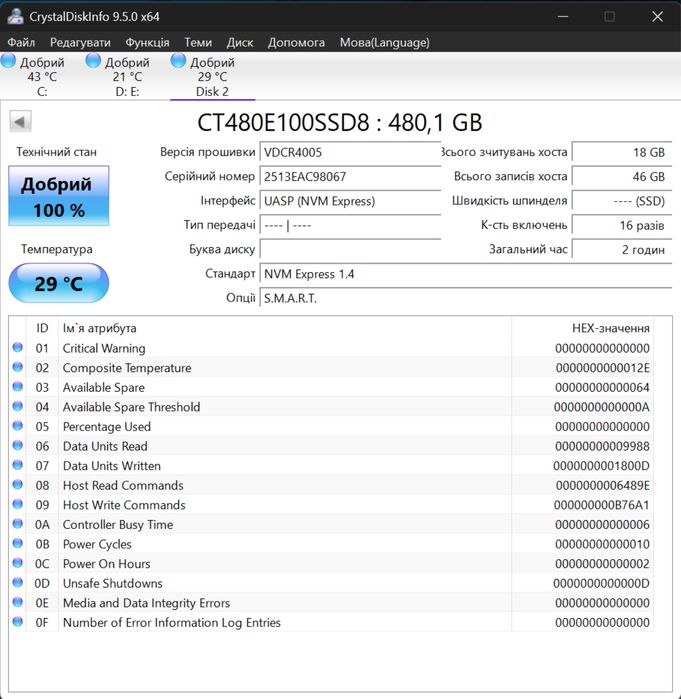
Task: Select the Power Cycles row name
Action: (x=97, y=544)
